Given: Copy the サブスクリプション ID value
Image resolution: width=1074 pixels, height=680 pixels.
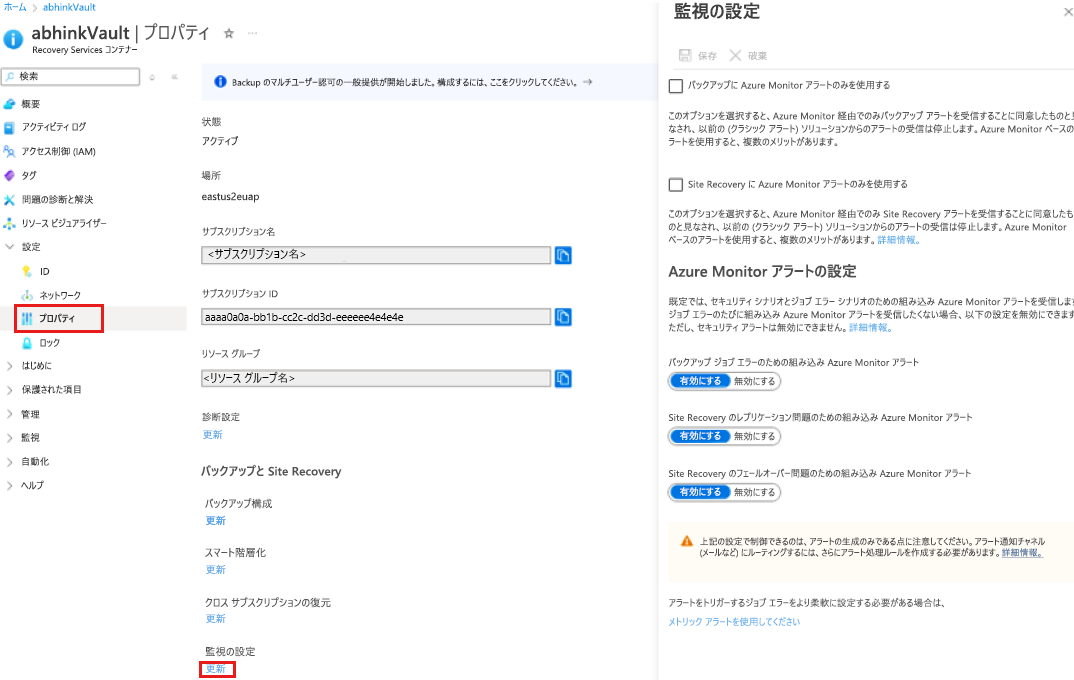Looking at the screenshot, I should pos(563,317).
